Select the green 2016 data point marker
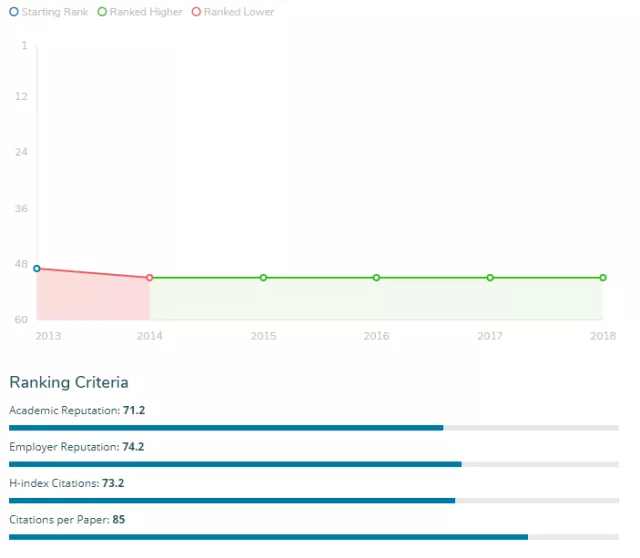The width and height of the screenshot is (640, 558). (x=376, y=277)
